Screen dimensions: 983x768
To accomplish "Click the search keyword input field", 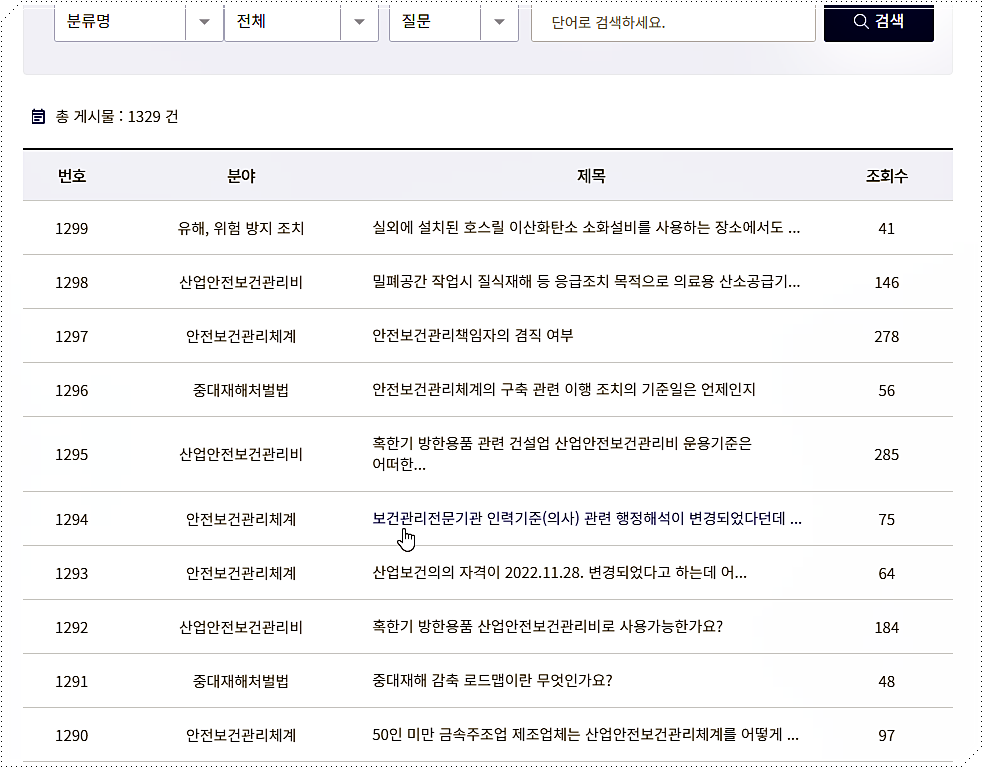I will point(672,24).
